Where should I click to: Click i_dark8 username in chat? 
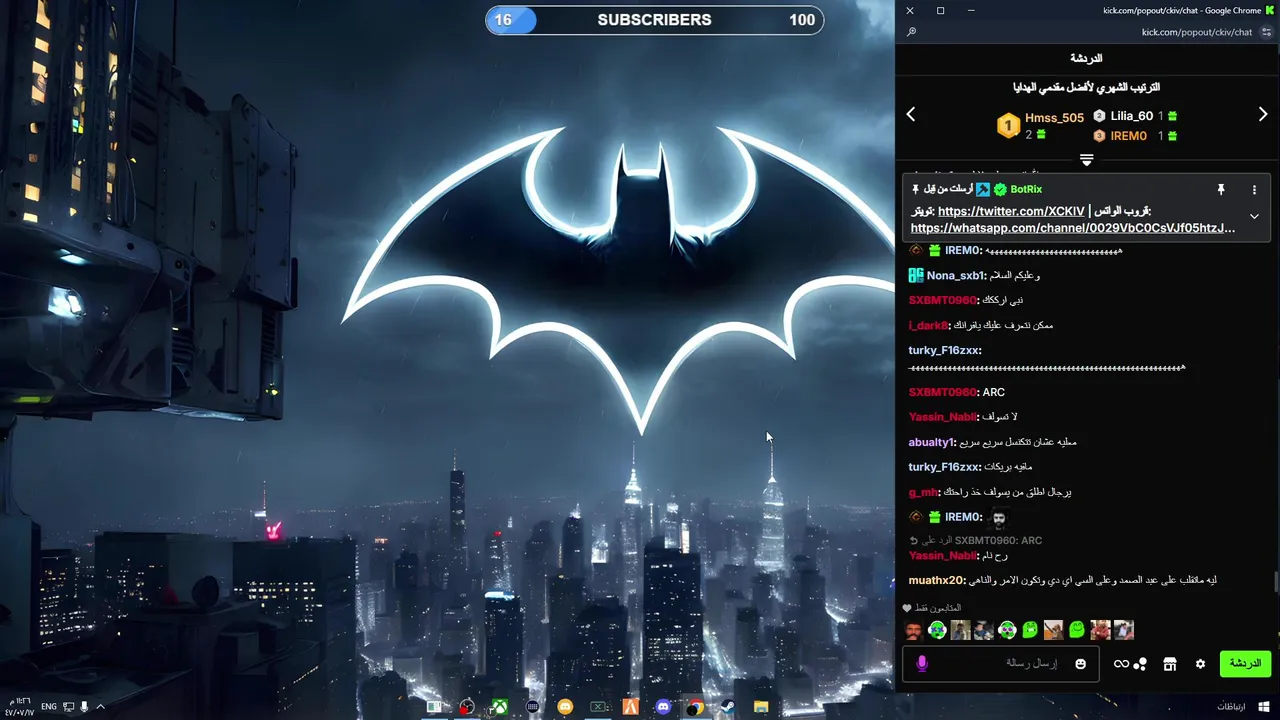coord(927,325)
